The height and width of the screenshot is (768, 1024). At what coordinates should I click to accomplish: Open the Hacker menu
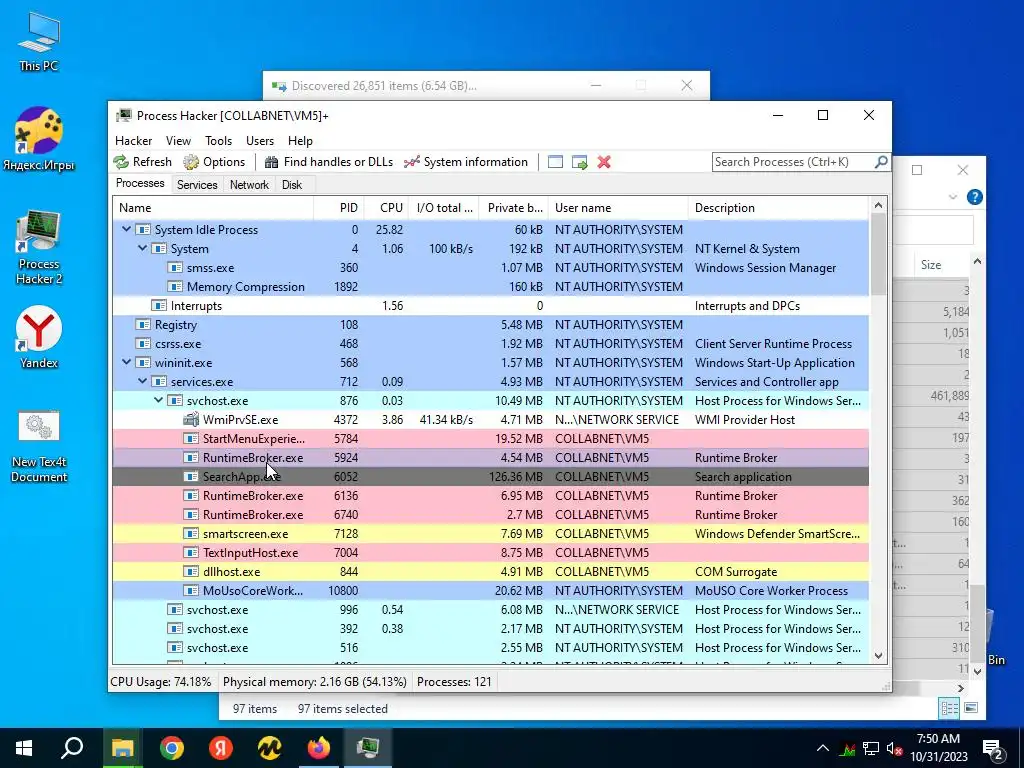point(133,140)
